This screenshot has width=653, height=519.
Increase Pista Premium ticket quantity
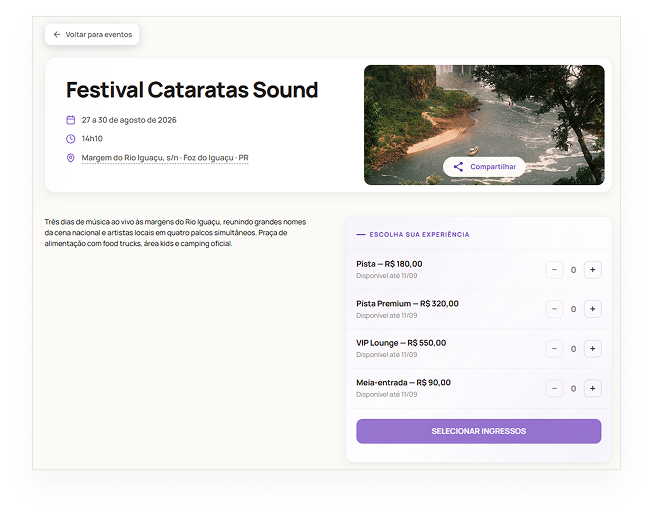(593, 309)
